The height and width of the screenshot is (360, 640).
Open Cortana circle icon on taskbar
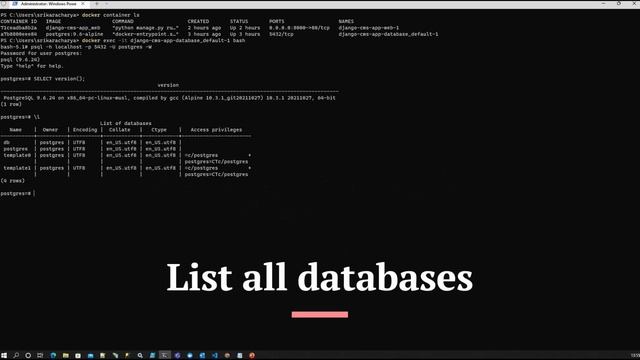pos(28,356)
